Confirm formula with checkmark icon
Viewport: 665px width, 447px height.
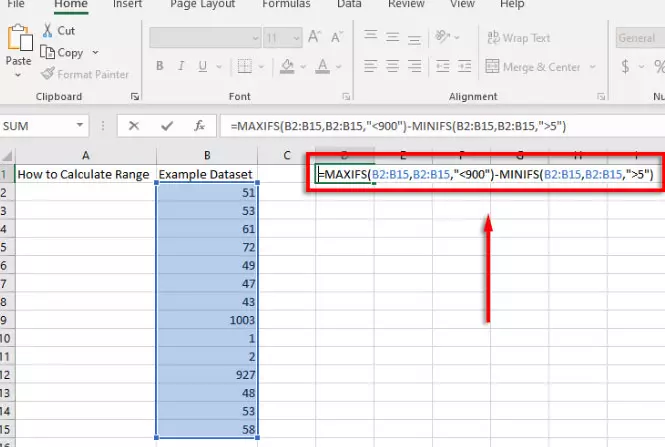[167, 126]
